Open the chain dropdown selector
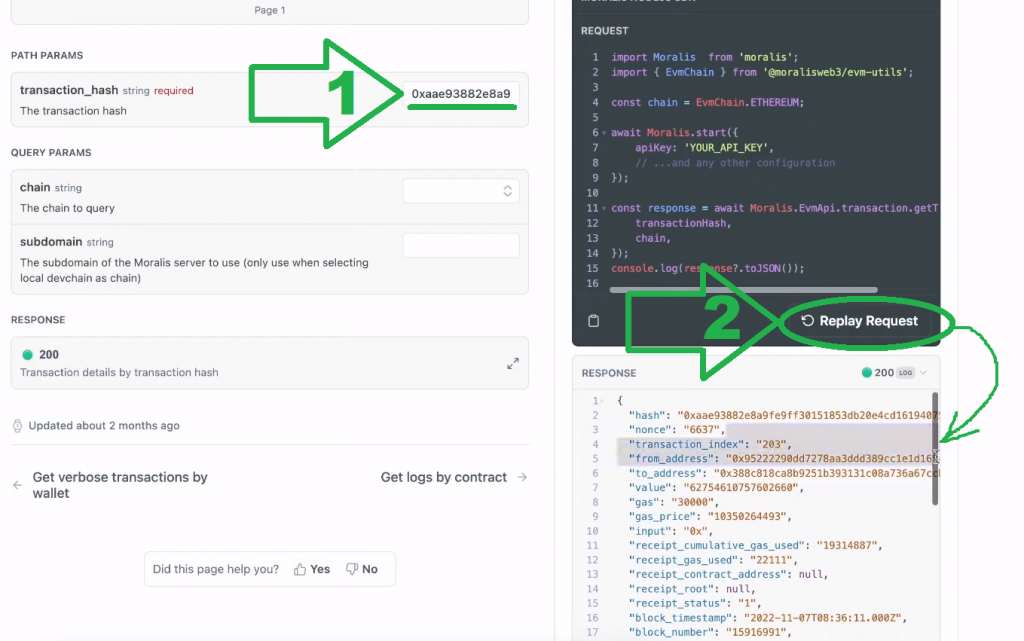Image resolution: width=1024 pixels, height=641 pixels. click(460, 191)
